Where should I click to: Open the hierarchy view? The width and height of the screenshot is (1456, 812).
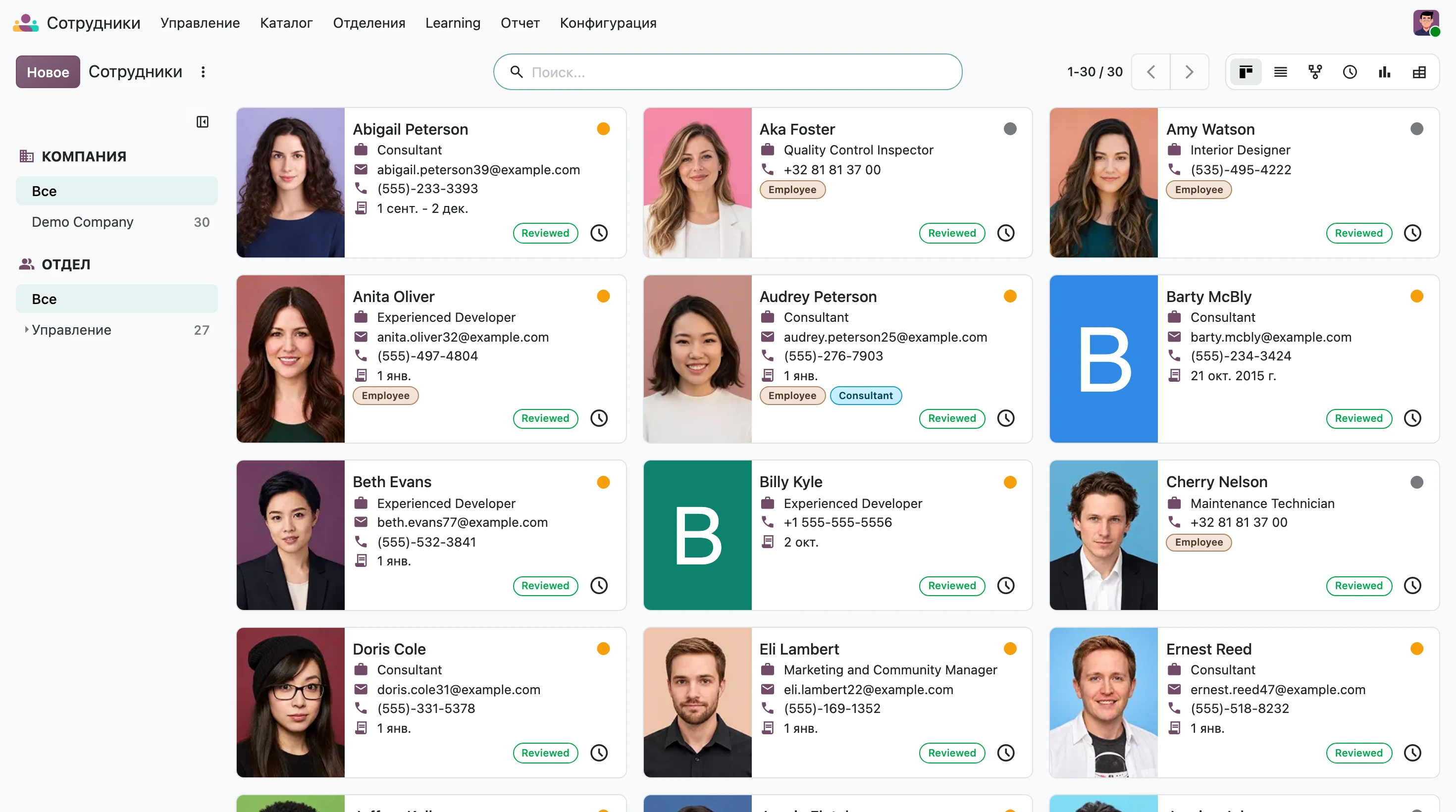(1315, 72)
